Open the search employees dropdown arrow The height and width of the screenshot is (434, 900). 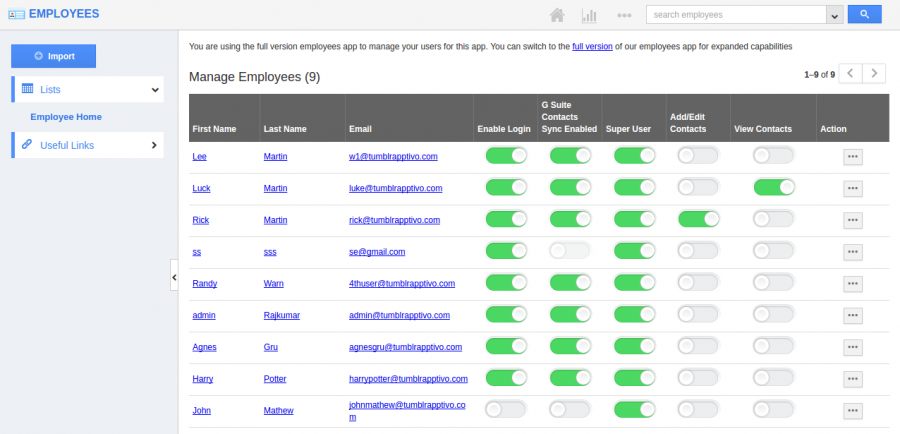[834, 16]
